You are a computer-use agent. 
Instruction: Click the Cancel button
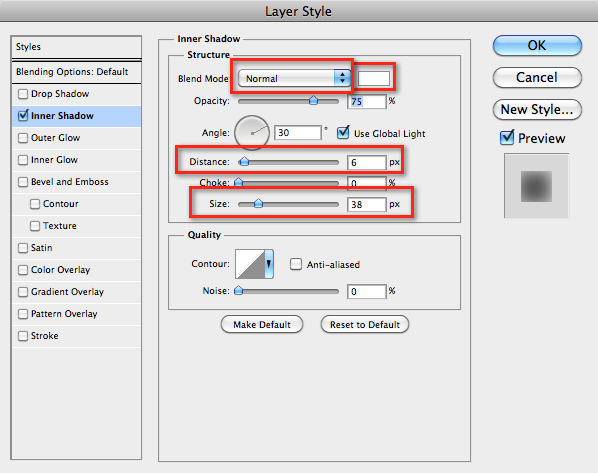click(x=537, y=77)
